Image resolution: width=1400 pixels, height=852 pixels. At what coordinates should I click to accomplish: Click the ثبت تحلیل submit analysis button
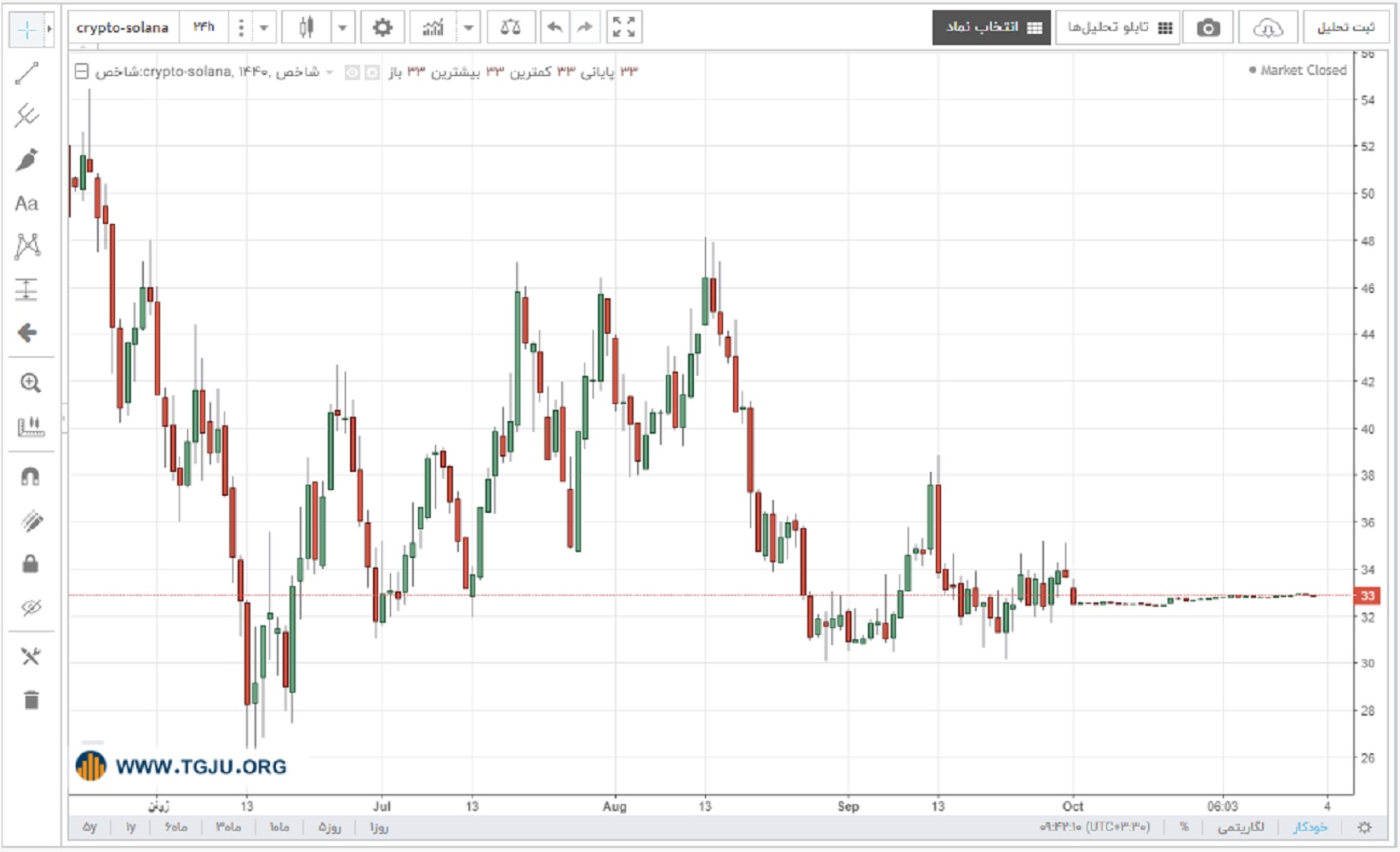pos(1345,28)
